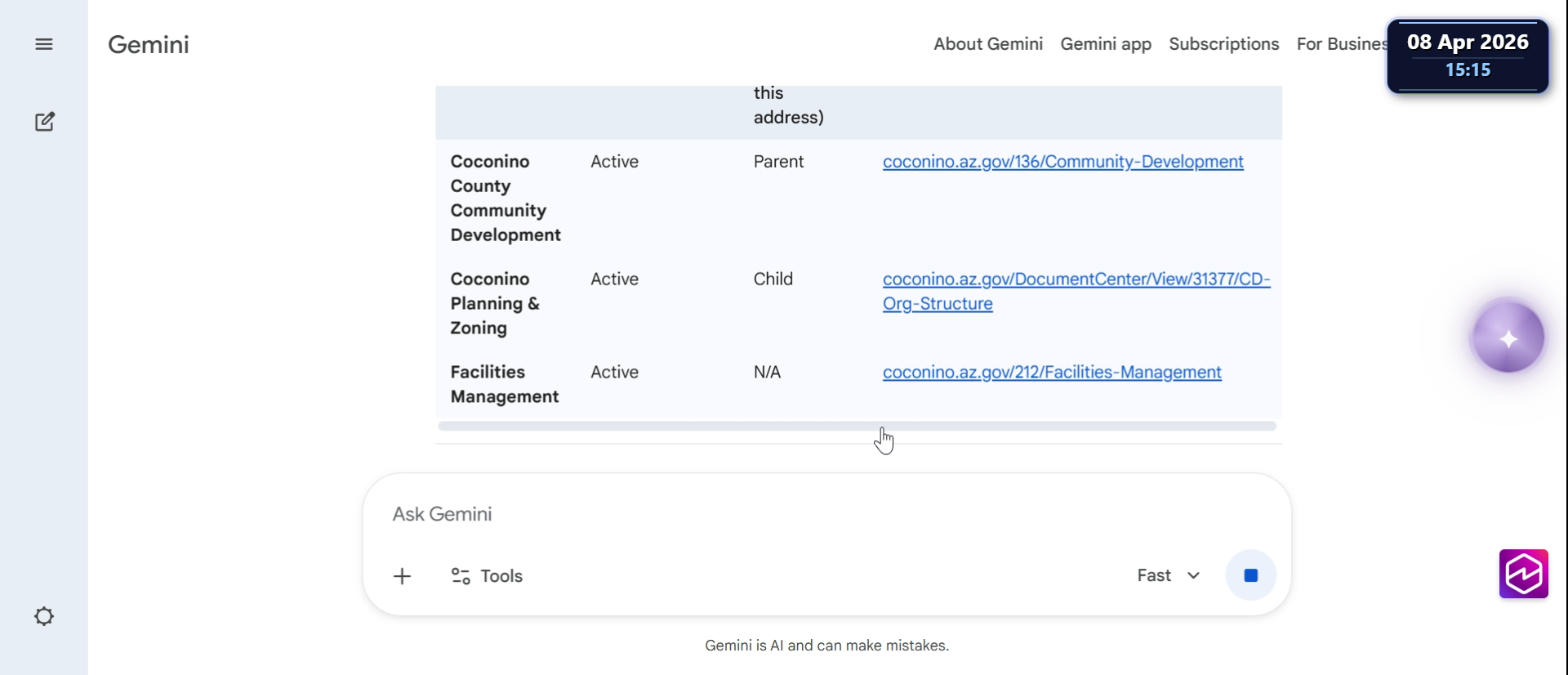The image size is (1568, 675).
Task: Start a new chat with compose icon
Action: tap(45, 122)
